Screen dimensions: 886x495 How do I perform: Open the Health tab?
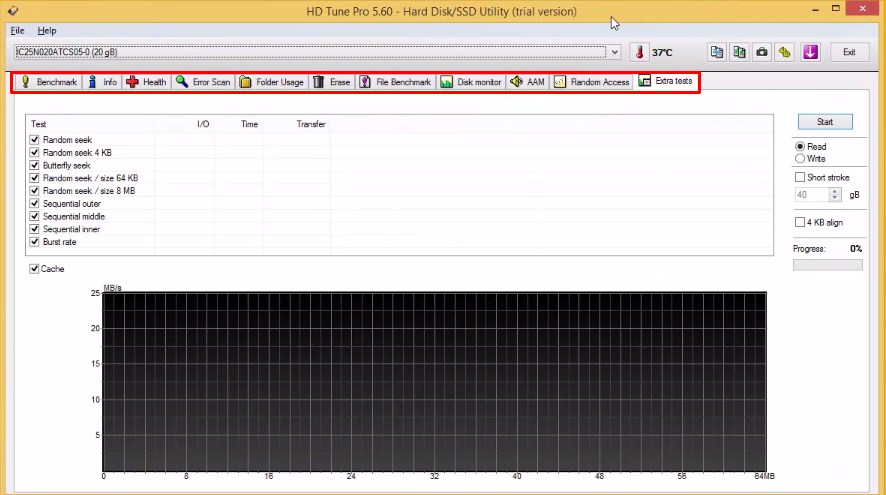[146, 82]
